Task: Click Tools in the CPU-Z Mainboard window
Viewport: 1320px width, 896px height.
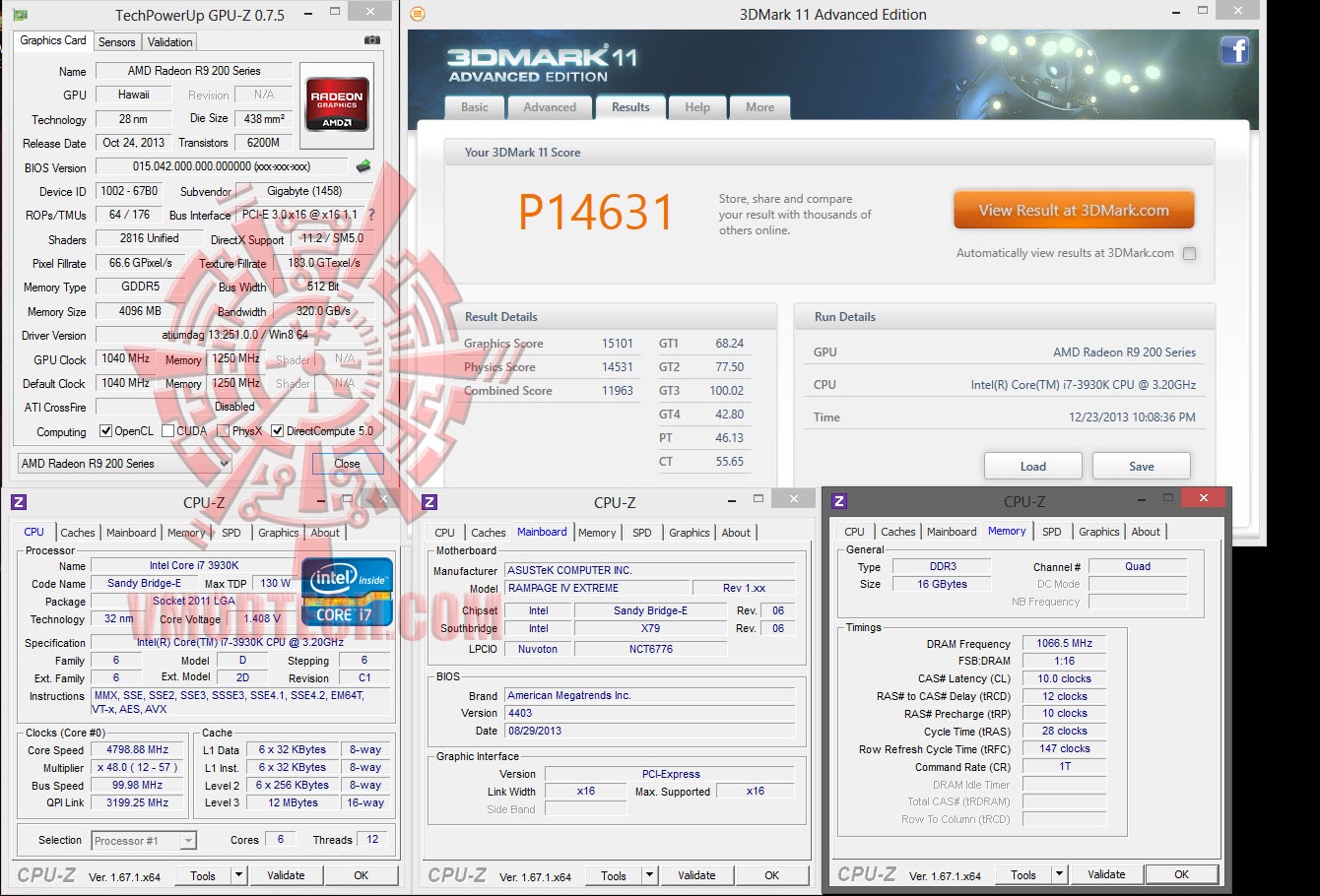Action: pyautogui.click(x=614, y=875)
